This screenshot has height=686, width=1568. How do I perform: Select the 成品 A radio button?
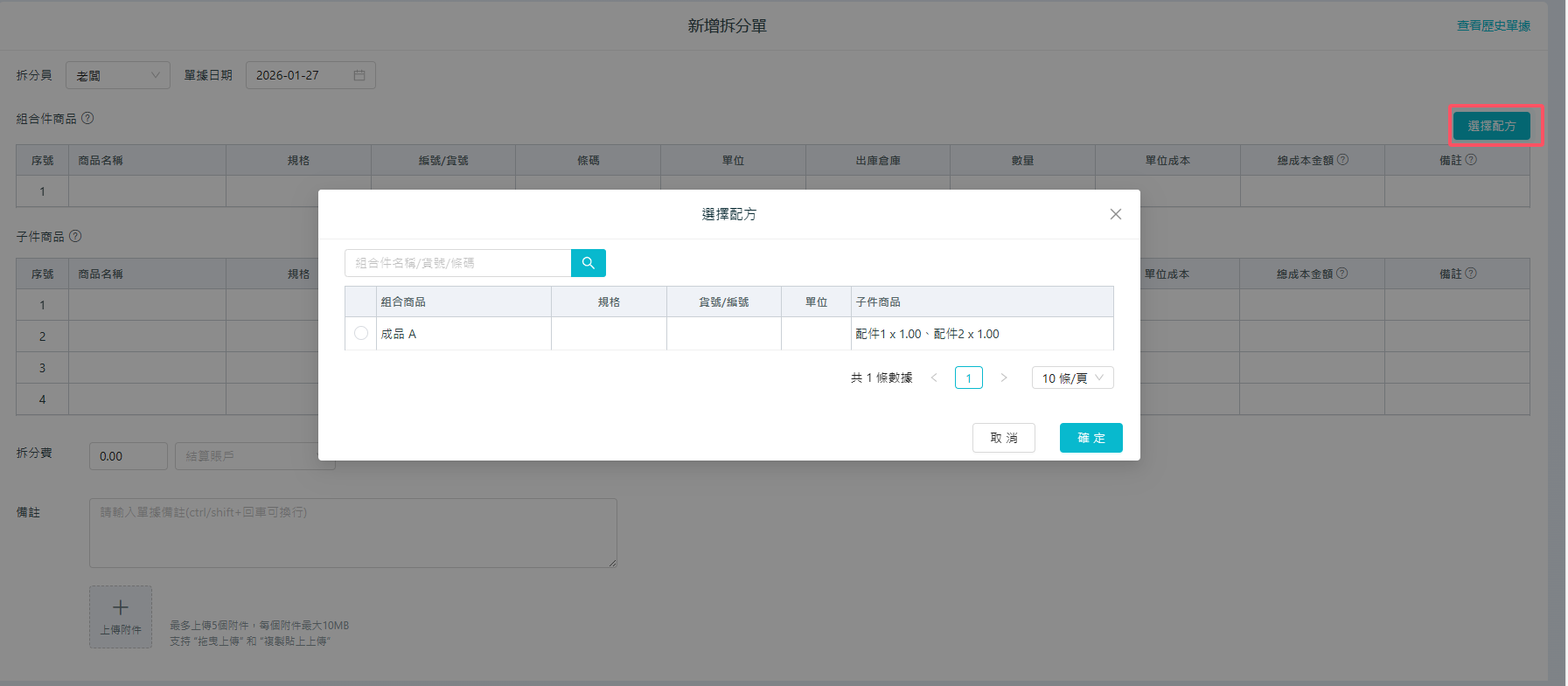point(361,334)
